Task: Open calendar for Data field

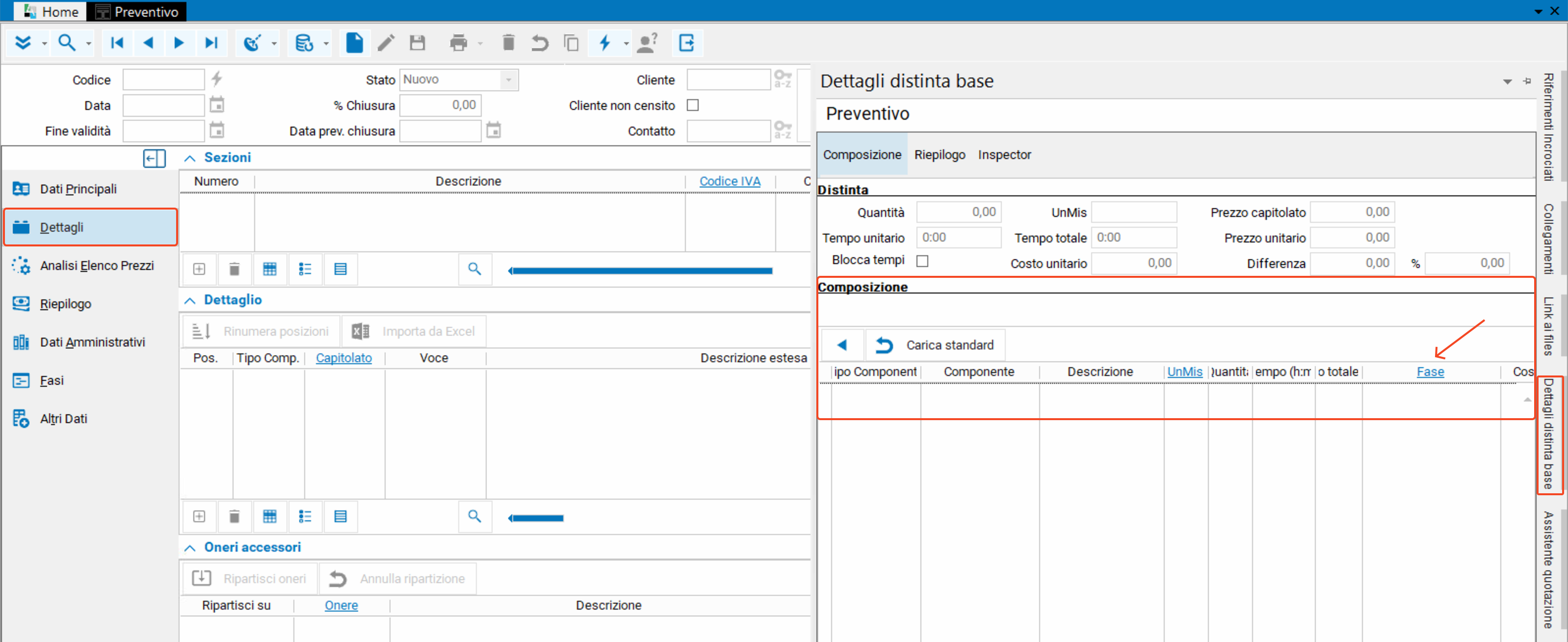Action: pyautogui.click(x=217, y=105)
